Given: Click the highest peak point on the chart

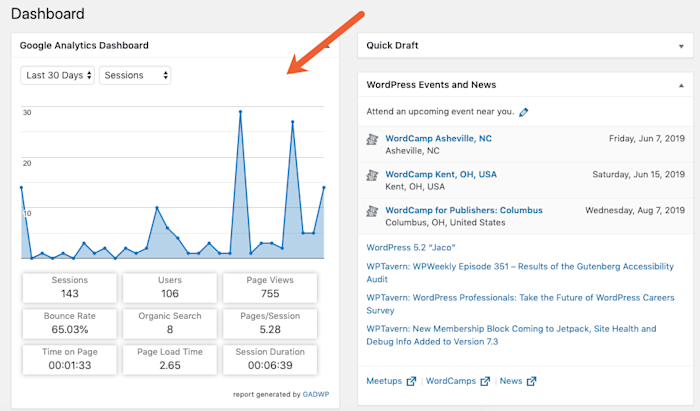Looking at the screenshot, I should point(241,112).
